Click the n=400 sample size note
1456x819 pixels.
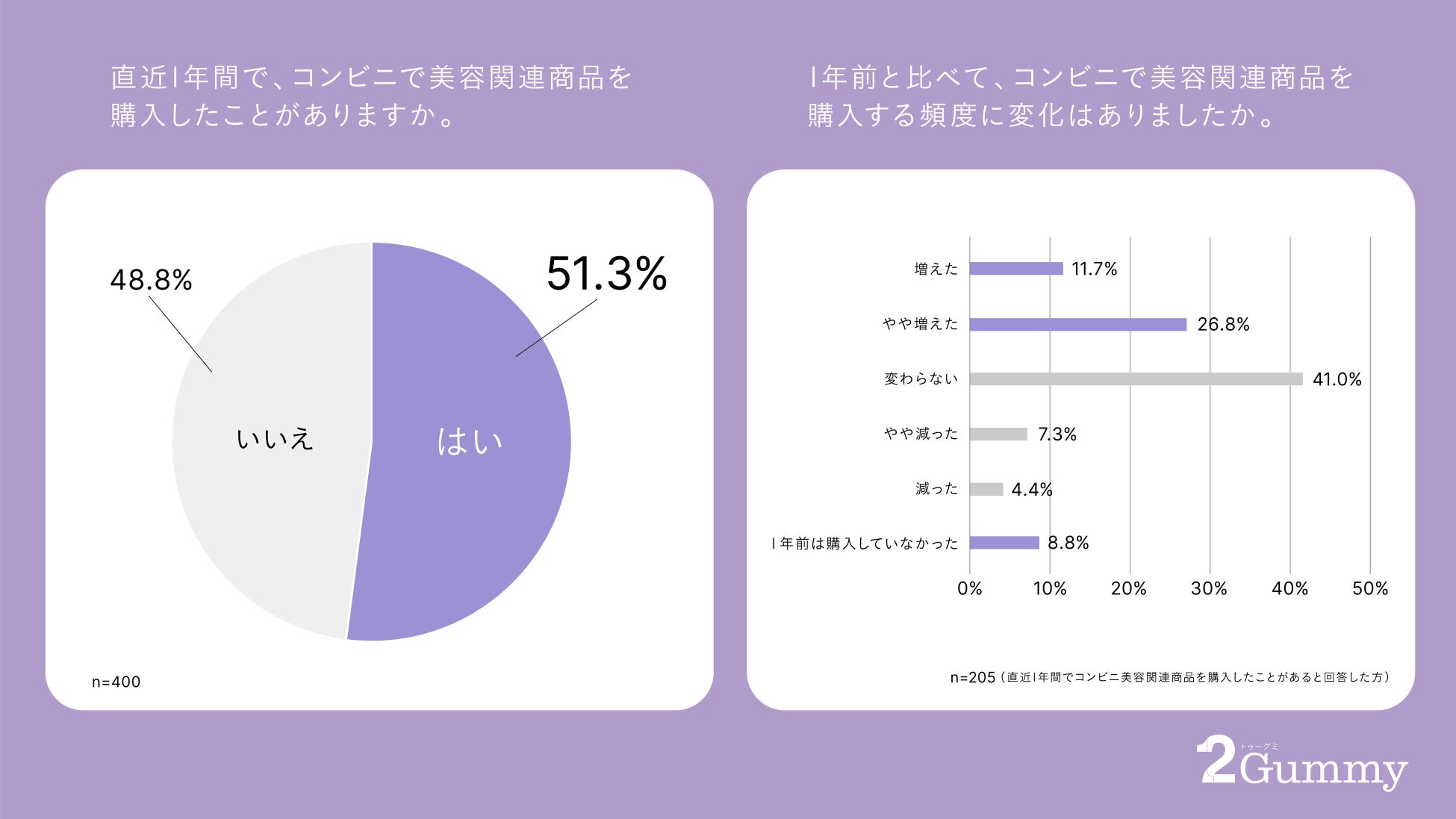pyautogui.click(x=116, y=682)
